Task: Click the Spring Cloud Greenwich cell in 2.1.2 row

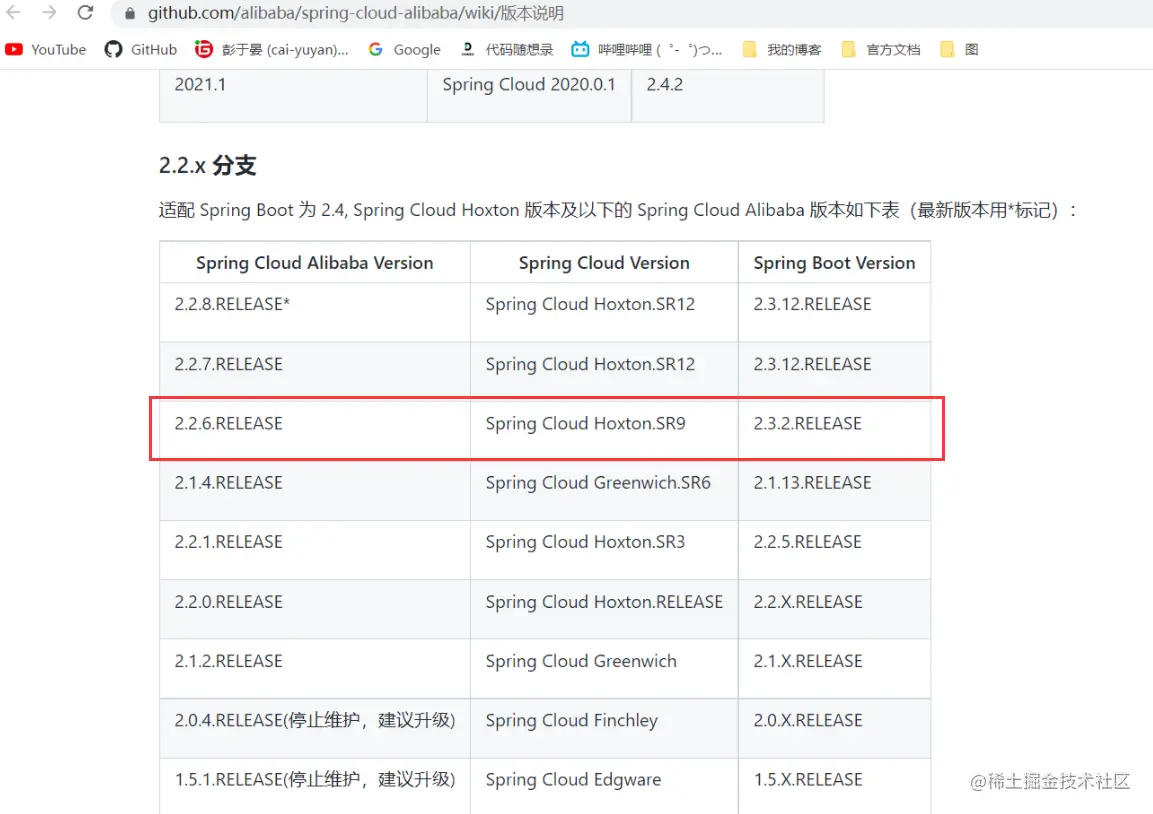Action: tap(604, 668)
